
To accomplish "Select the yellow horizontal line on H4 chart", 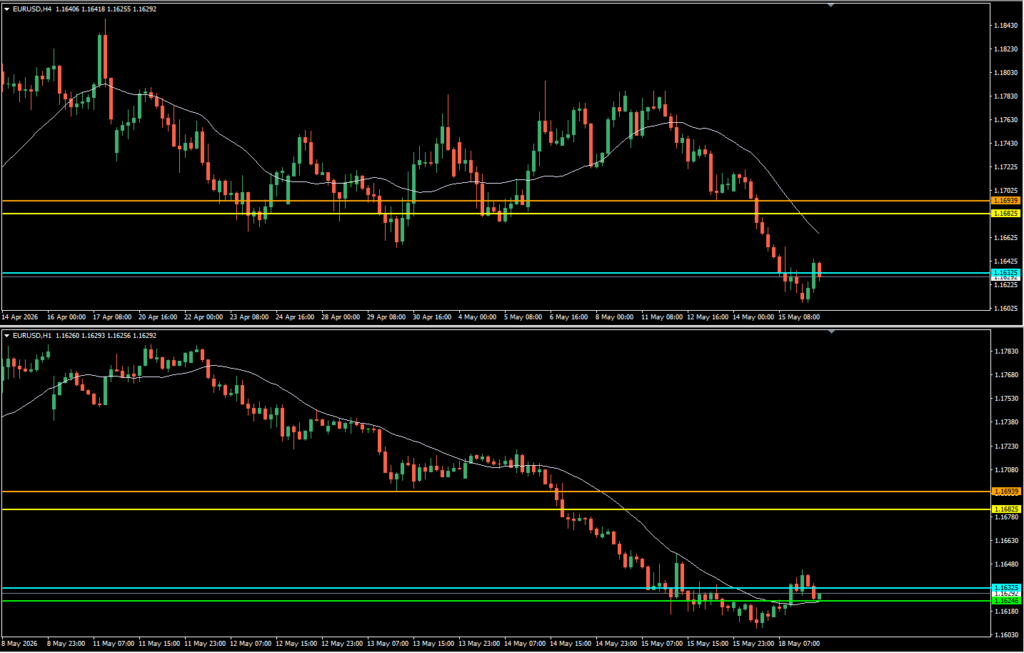I will [x=496, y=214].
